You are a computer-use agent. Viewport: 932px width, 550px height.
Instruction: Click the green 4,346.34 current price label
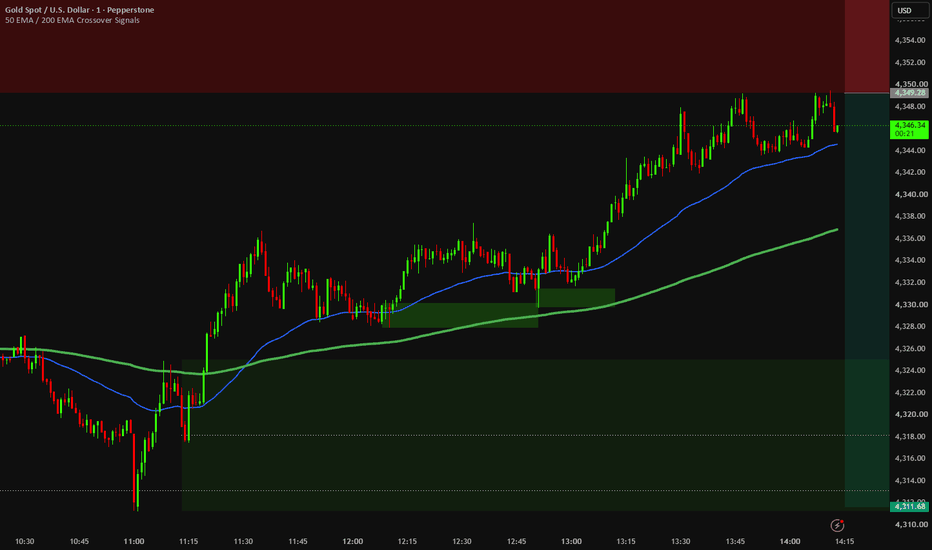point(910,129)
